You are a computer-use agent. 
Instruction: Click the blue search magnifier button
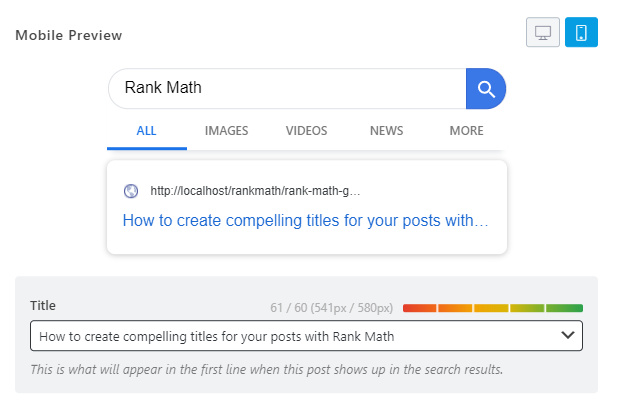pos(486,89)
